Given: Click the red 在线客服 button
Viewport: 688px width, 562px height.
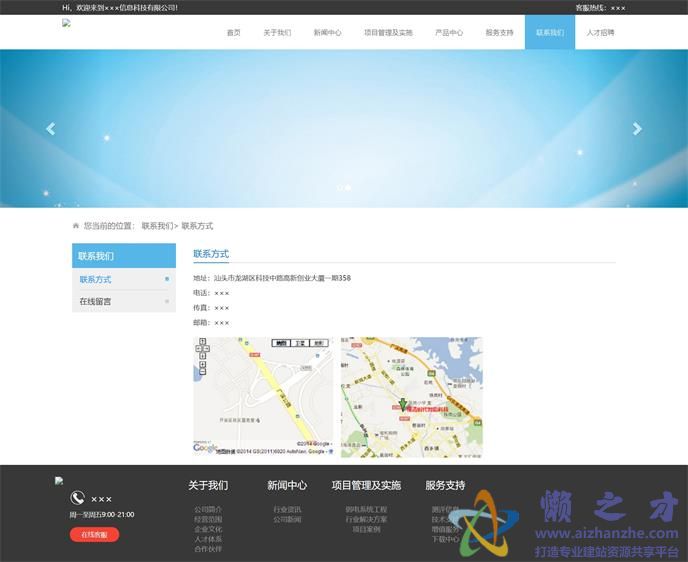Looking at the screenshot, I should click(x=94, y=534).
